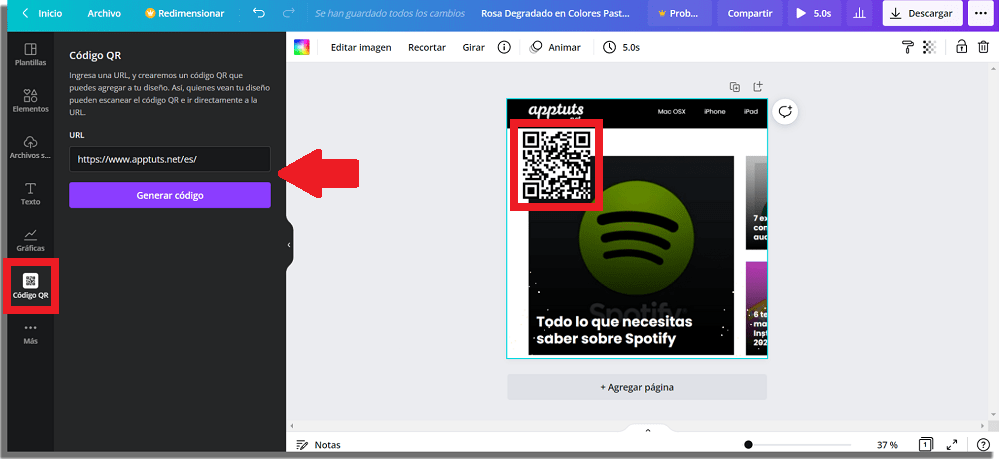This screenshot has width=1000, height=460.
Task: Open the Elementos sidebar panel
Action: coord(31,101)
